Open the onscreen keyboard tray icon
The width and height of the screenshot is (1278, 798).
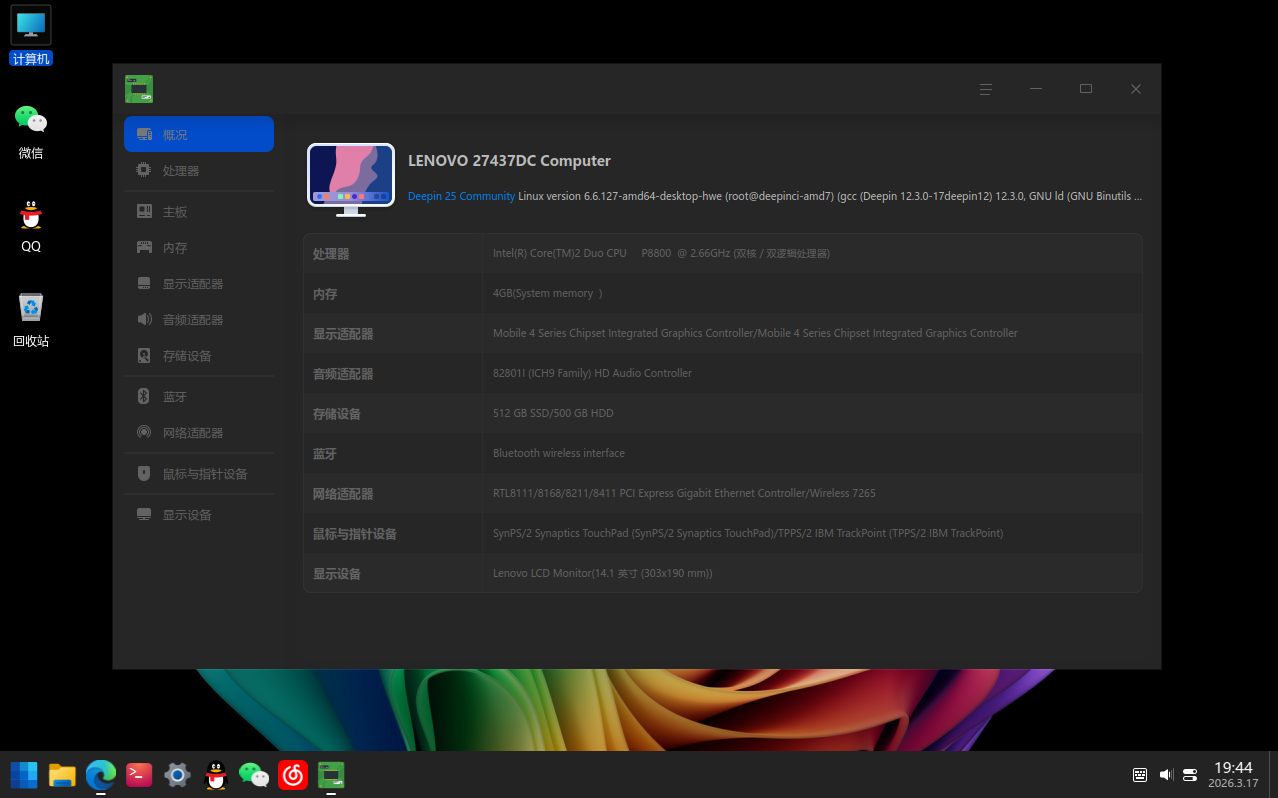click(1140, 775)
